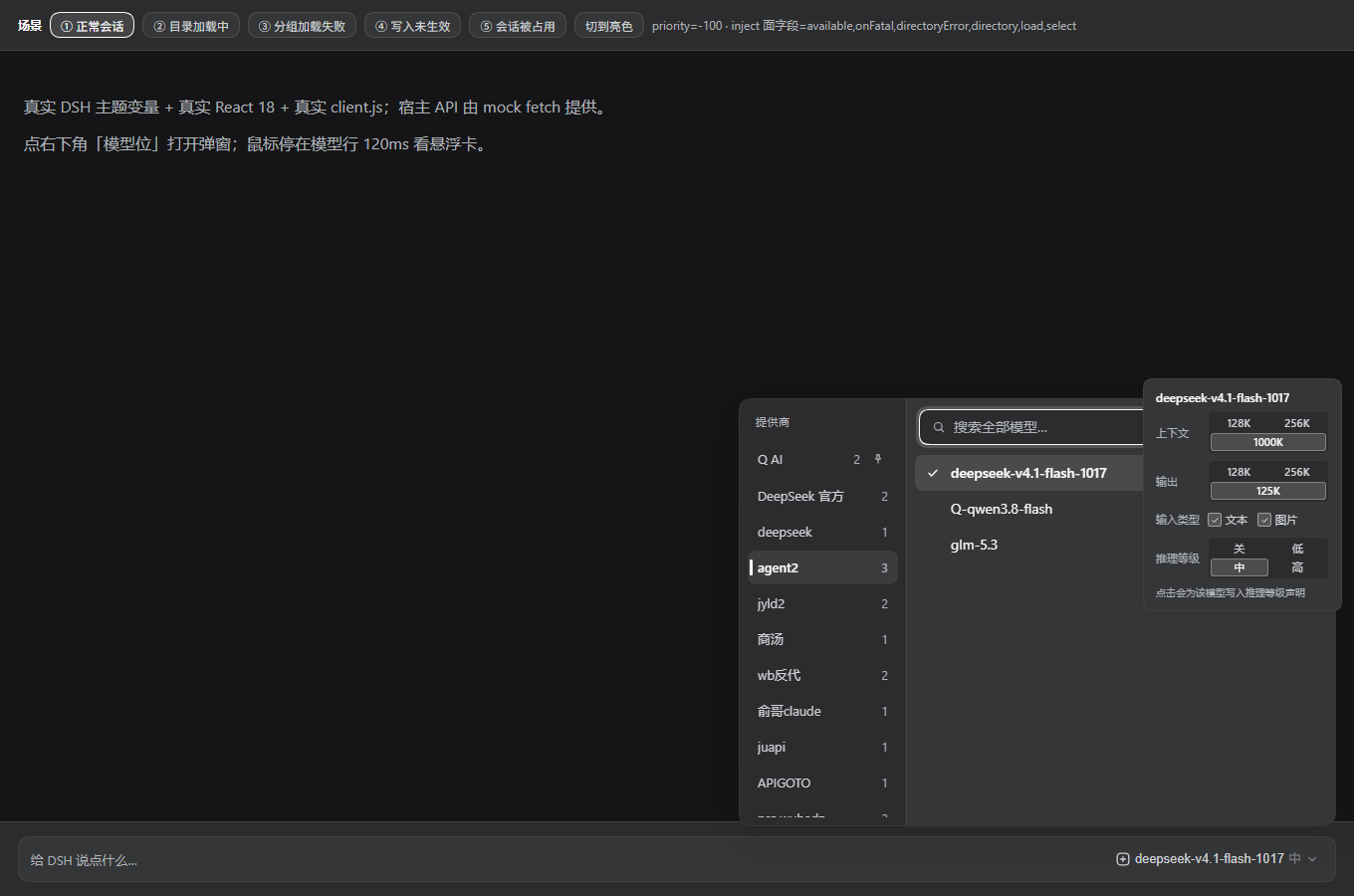This screenshot has height=896, width=1354.
Task: Toggle the 文本 input type checkbox
Action: point(1215,520)
